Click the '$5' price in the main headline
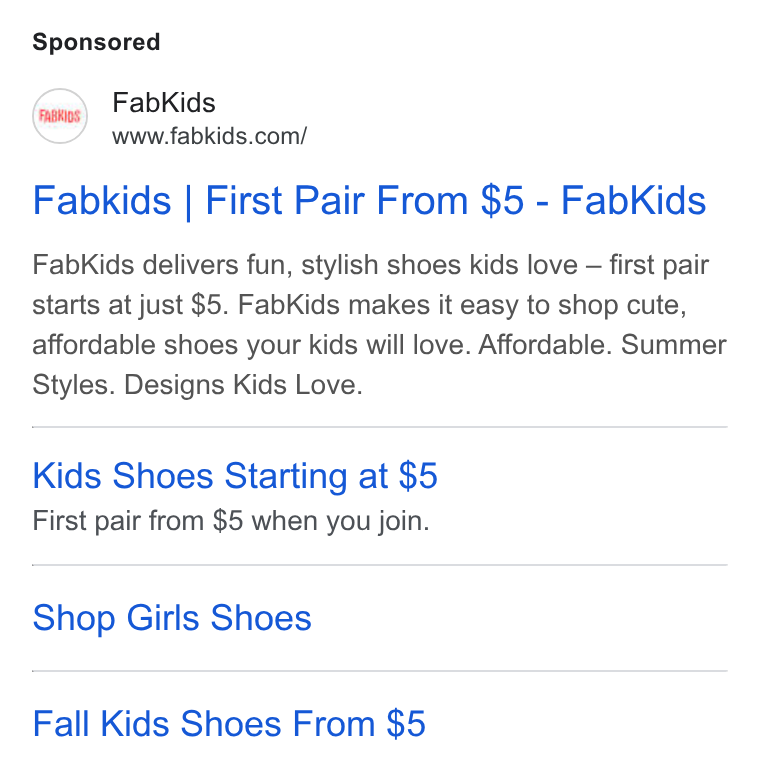The width and height of the screenshot is (760, 776). [503, 200]
